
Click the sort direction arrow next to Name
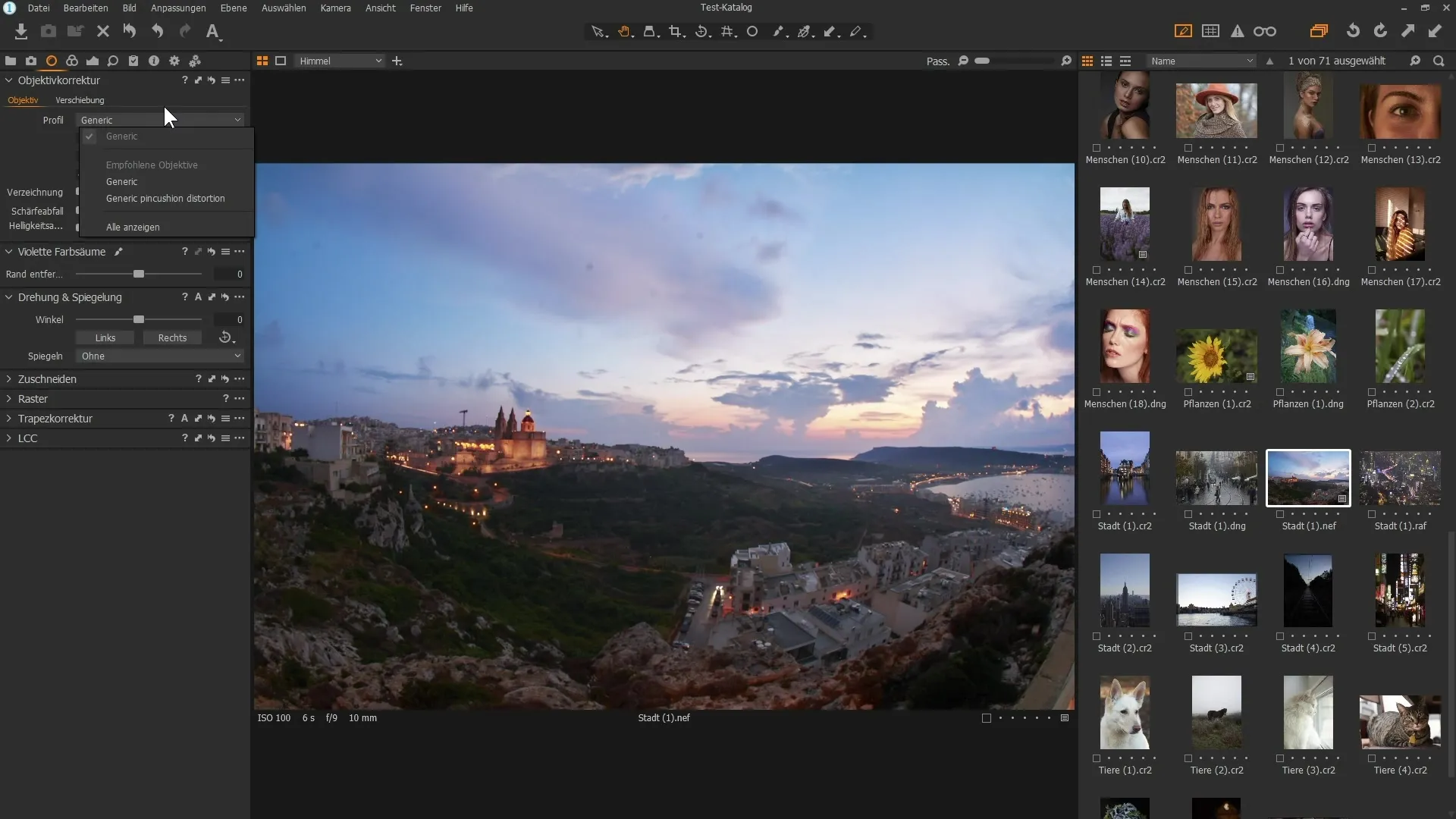click(x=1269, y=61)
